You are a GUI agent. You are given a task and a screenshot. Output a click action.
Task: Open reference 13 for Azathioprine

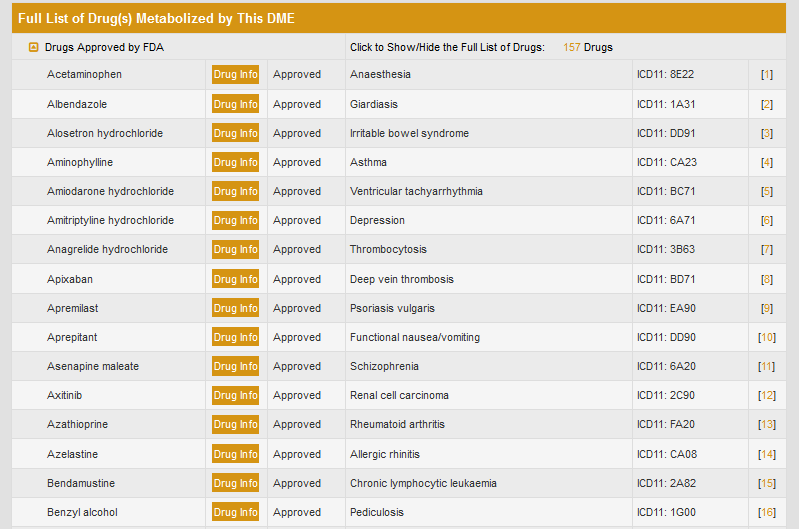point(767,424)
